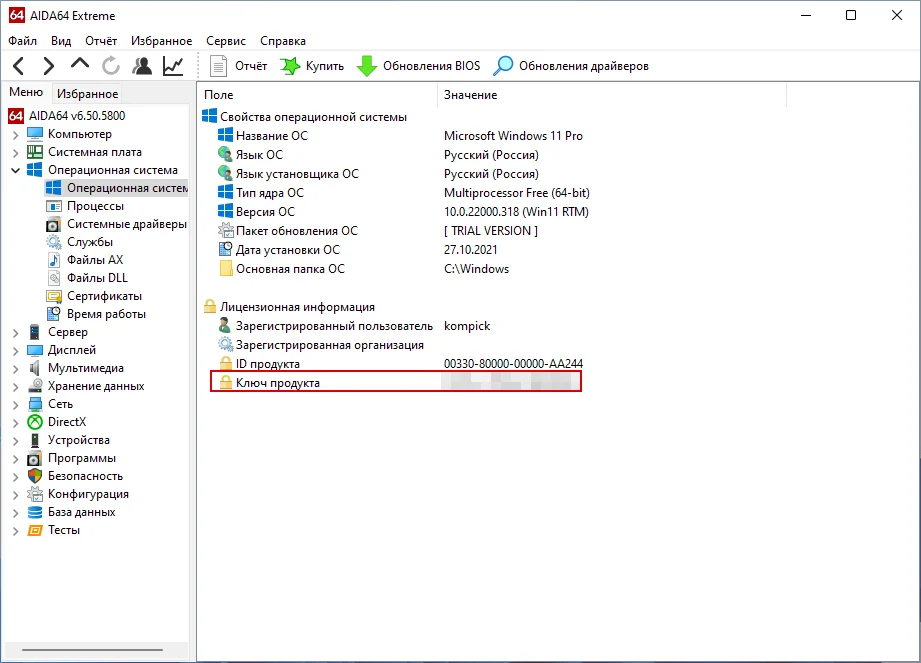The width and height of the screenshot is (921, 663).
Task: Select Системные драйверы tree item
Action: tap(126, 224)
